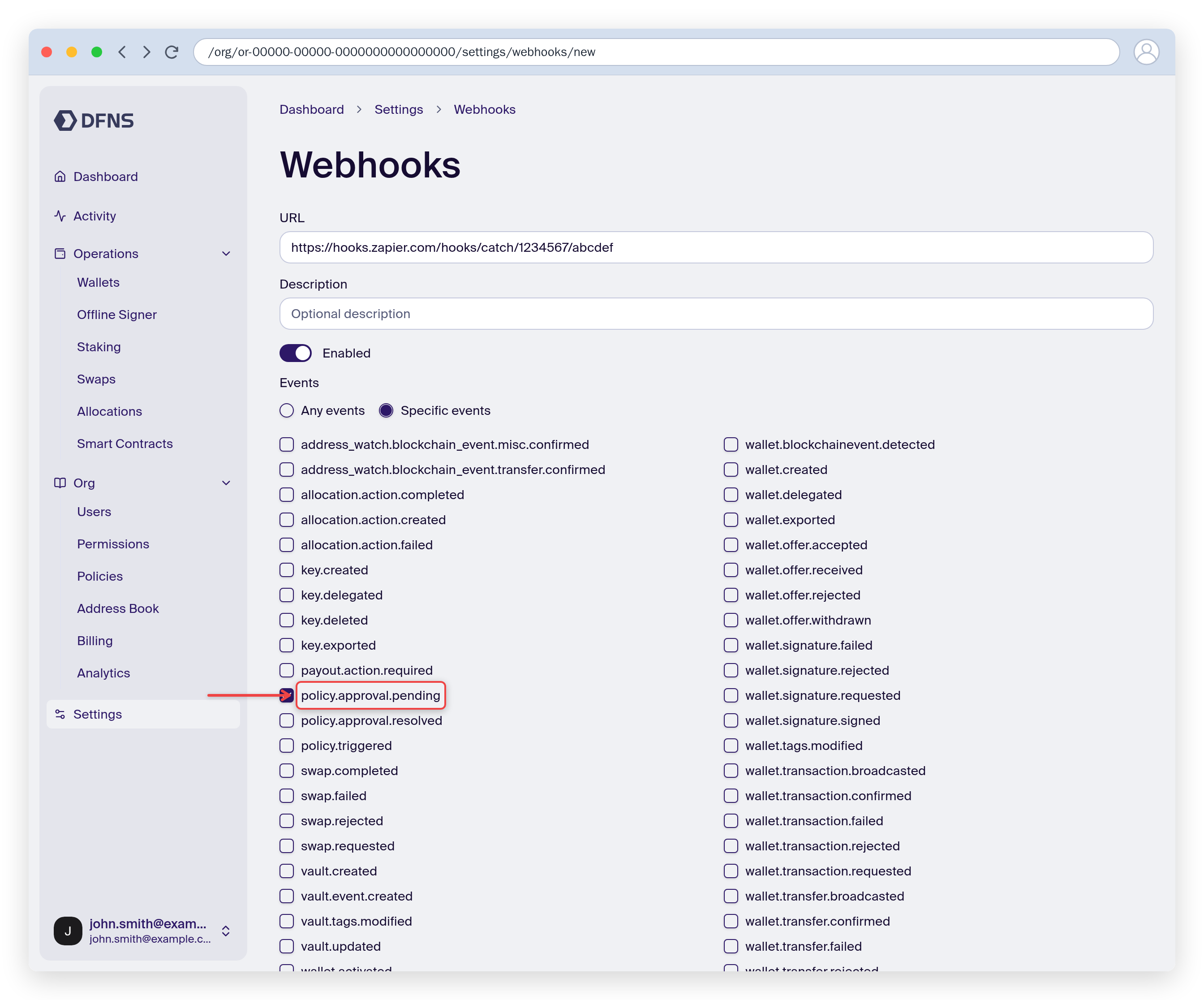1204x1000 pixels.
Task: Go to Policies in the sidebar
Action: coord(100,576)
